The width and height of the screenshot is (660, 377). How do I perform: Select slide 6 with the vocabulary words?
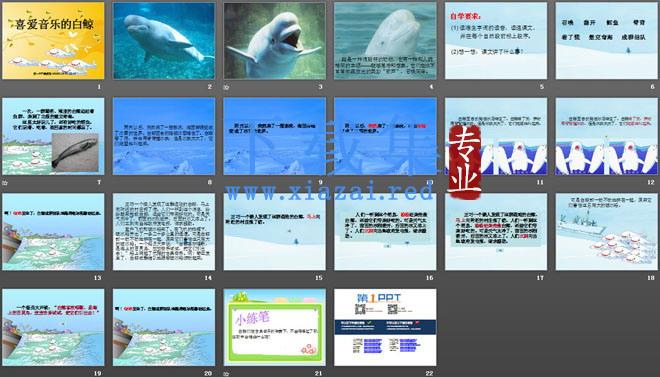click(607, 41)
